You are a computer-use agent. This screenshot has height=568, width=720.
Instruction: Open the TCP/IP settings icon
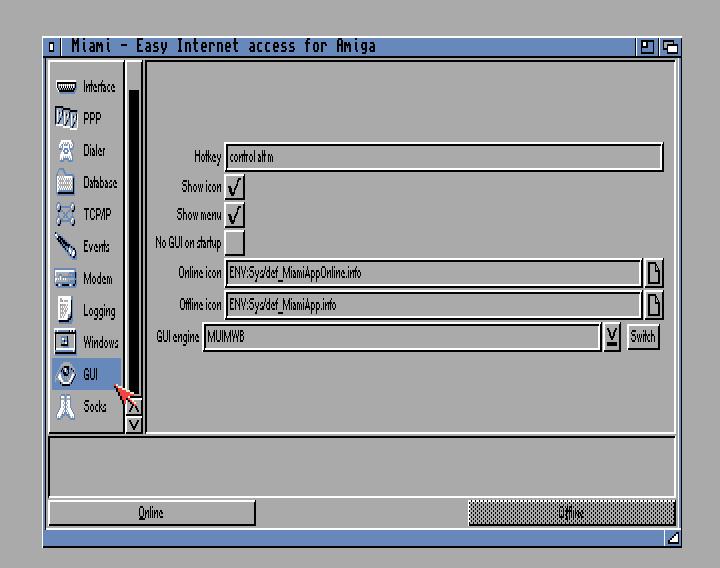tap(66, 215)
